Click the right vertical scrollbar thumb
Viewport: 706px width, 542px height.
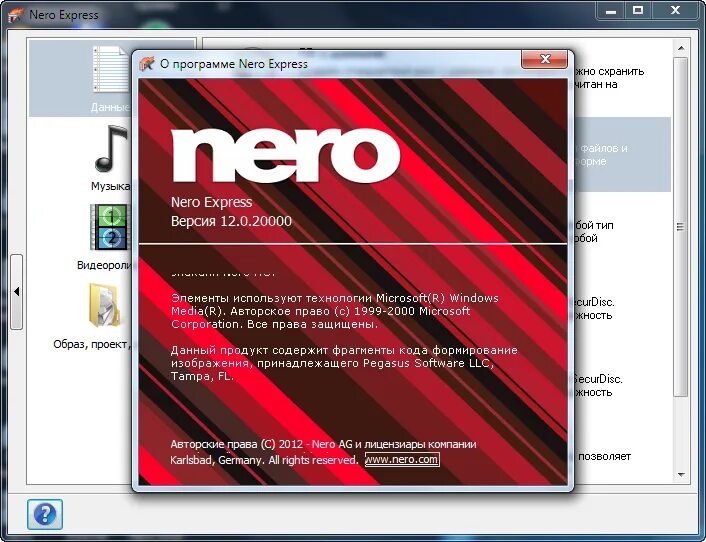click(x=680, y=227)
